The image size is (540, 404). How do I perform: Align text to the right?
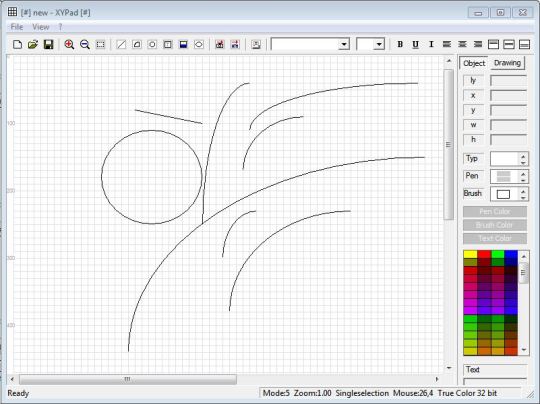tap(478, 44)
